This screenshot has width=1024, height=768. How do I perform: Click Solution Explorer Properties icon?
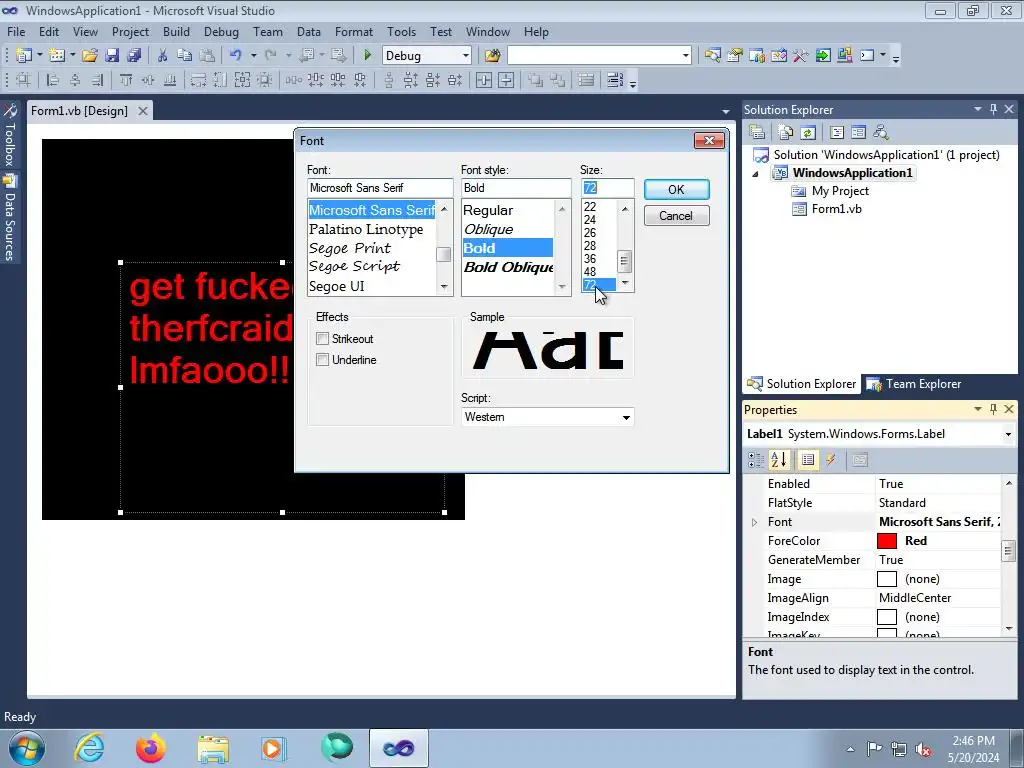(757, 133)
